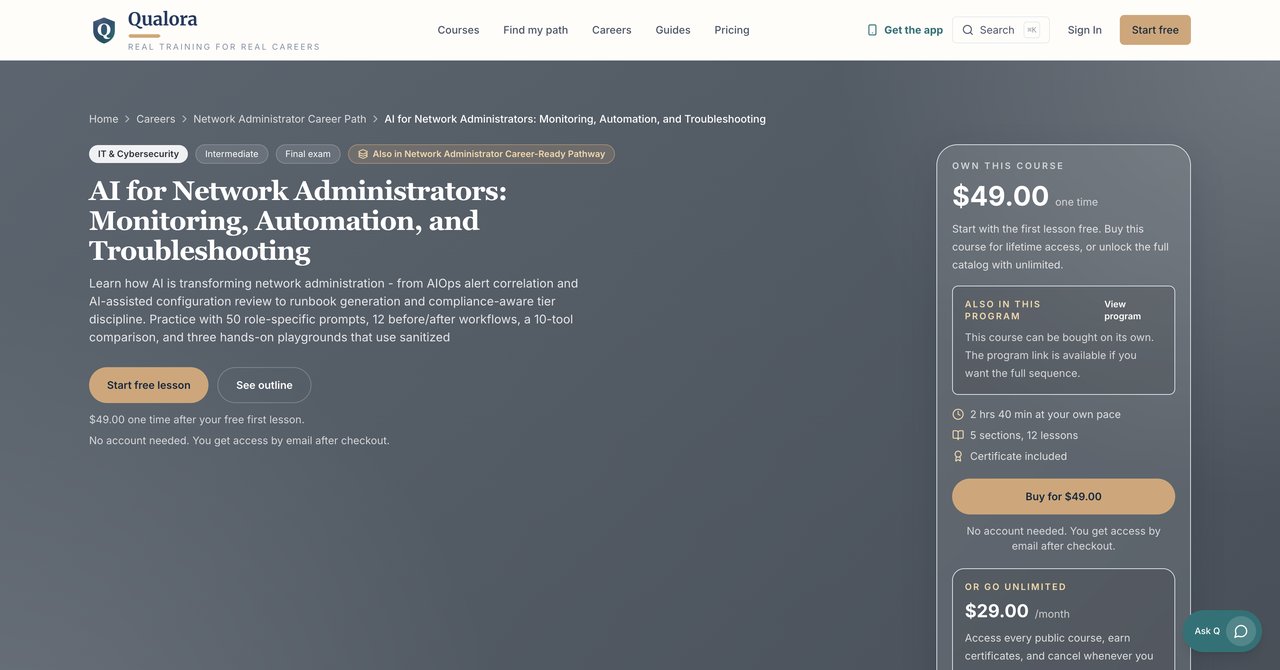This screenshot has width=1280, height=670.
Task: Click the Certificate included text
Action: (1018, 456)
